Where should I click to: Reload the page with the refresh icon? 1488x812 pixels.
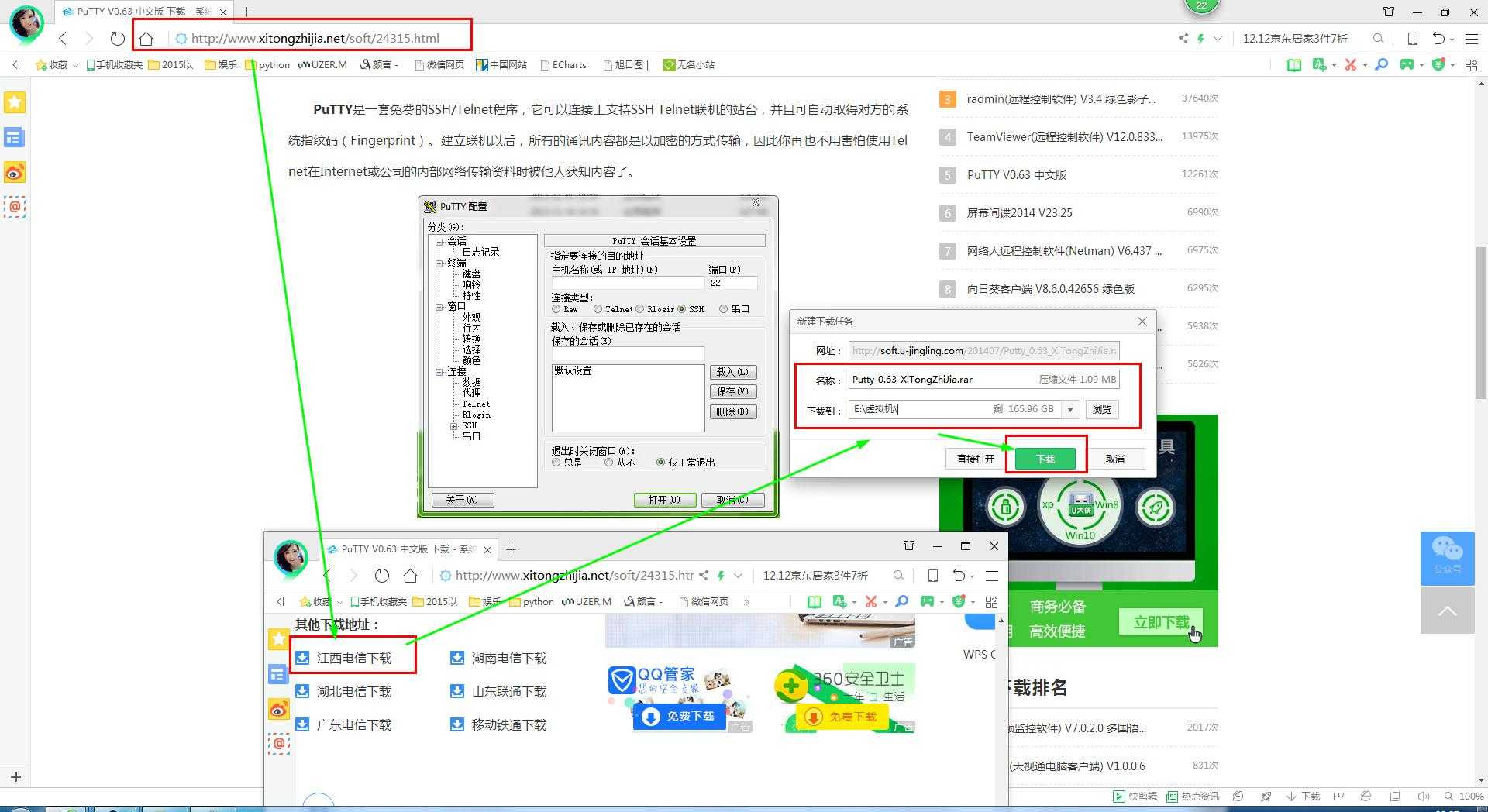click(x=117, y=38)
